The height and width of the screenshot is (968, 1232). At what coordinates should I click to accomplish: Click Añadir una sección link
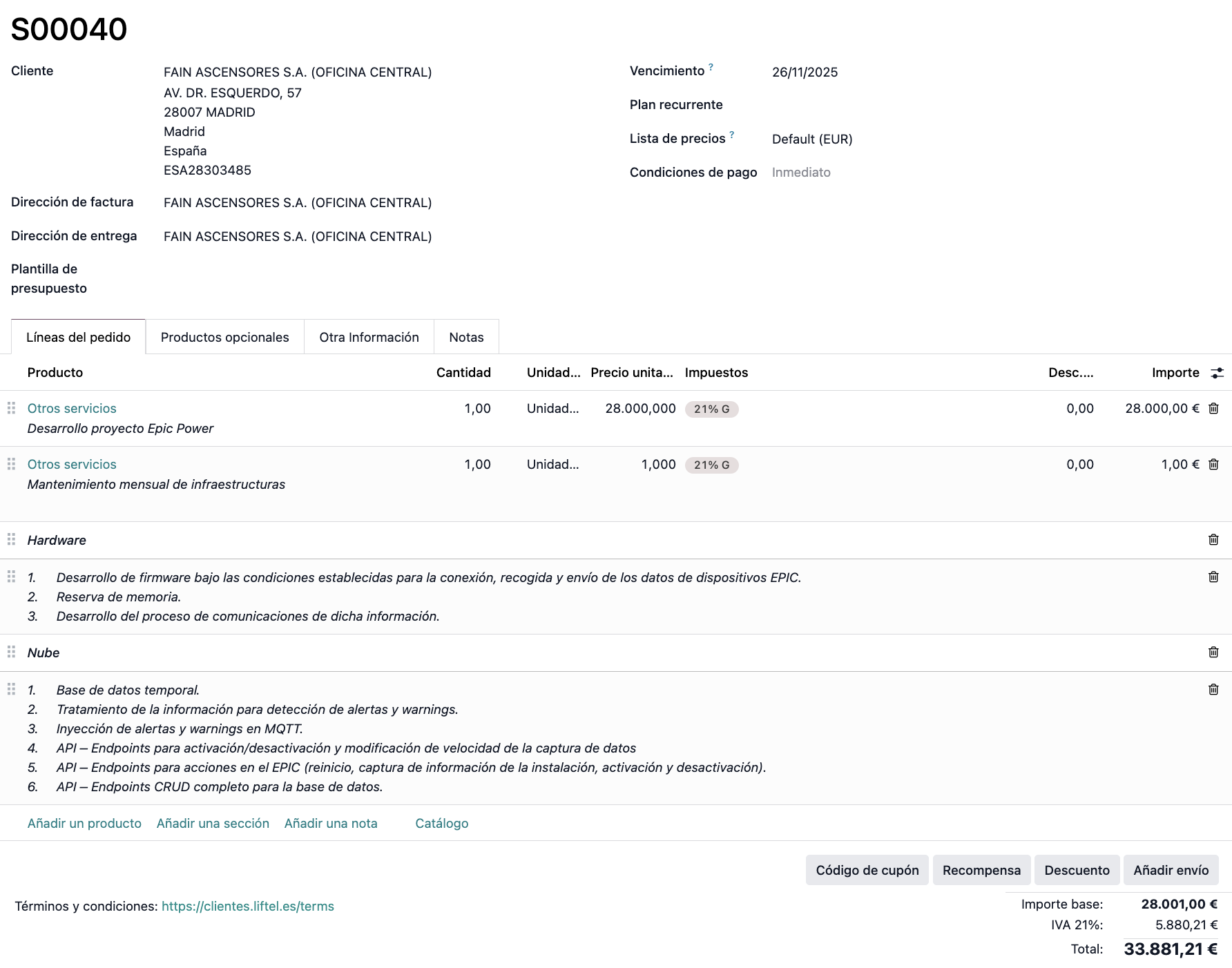213,823
